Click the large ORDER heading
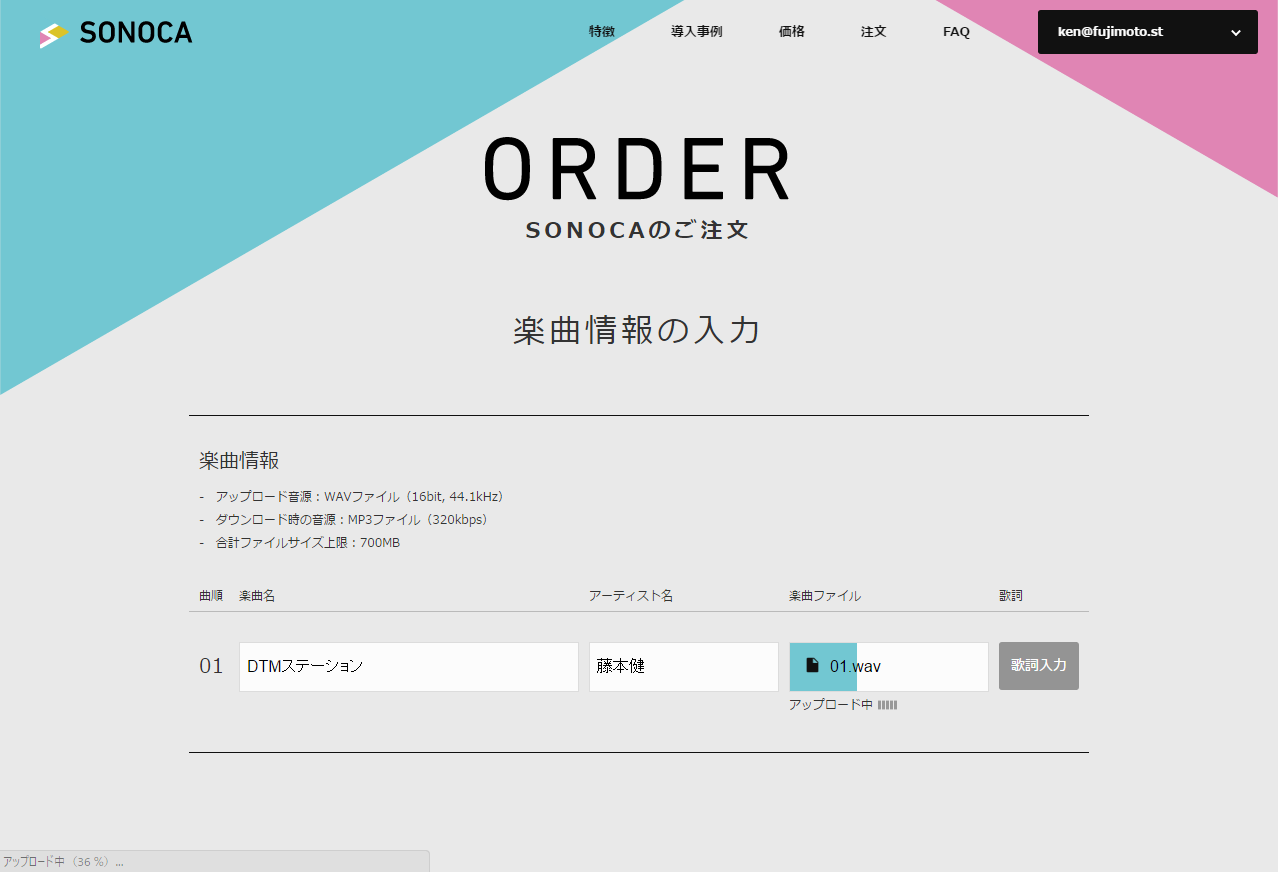Viewport: 1278px width, 872px height. coord(638,168)
